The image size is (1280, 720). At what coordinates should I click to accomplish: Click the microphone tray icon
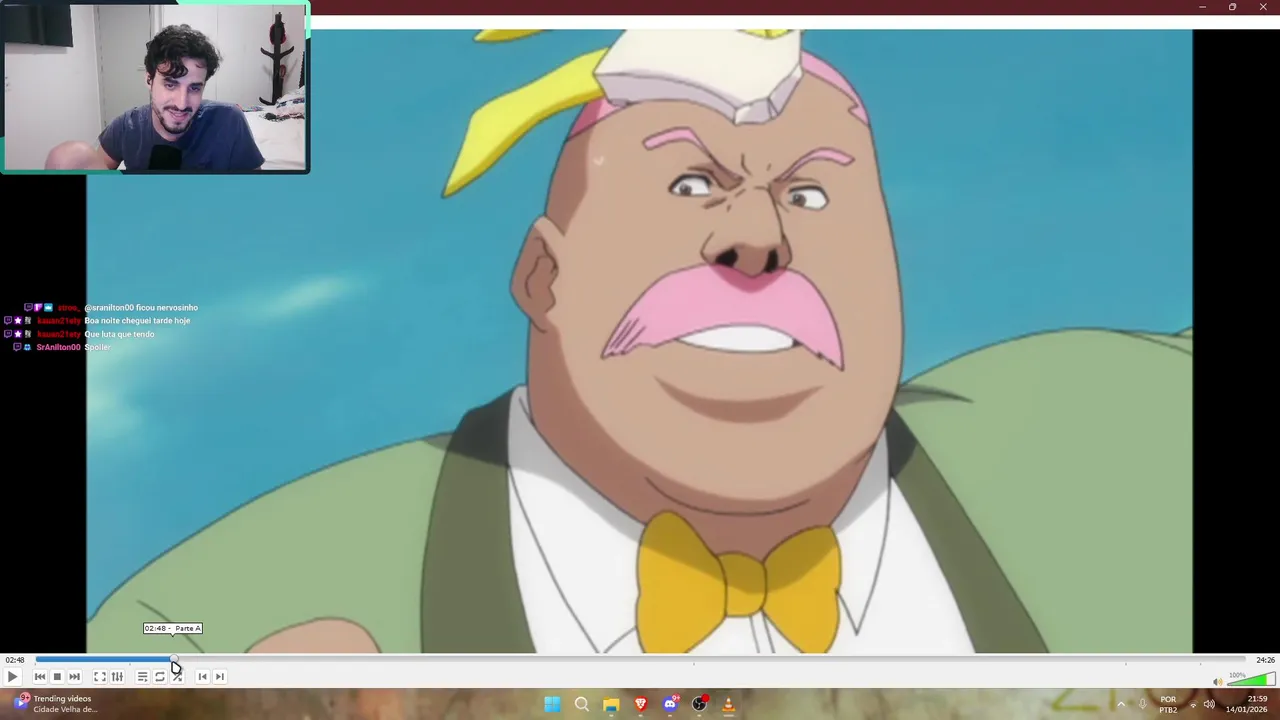[x=1142, y=704]
